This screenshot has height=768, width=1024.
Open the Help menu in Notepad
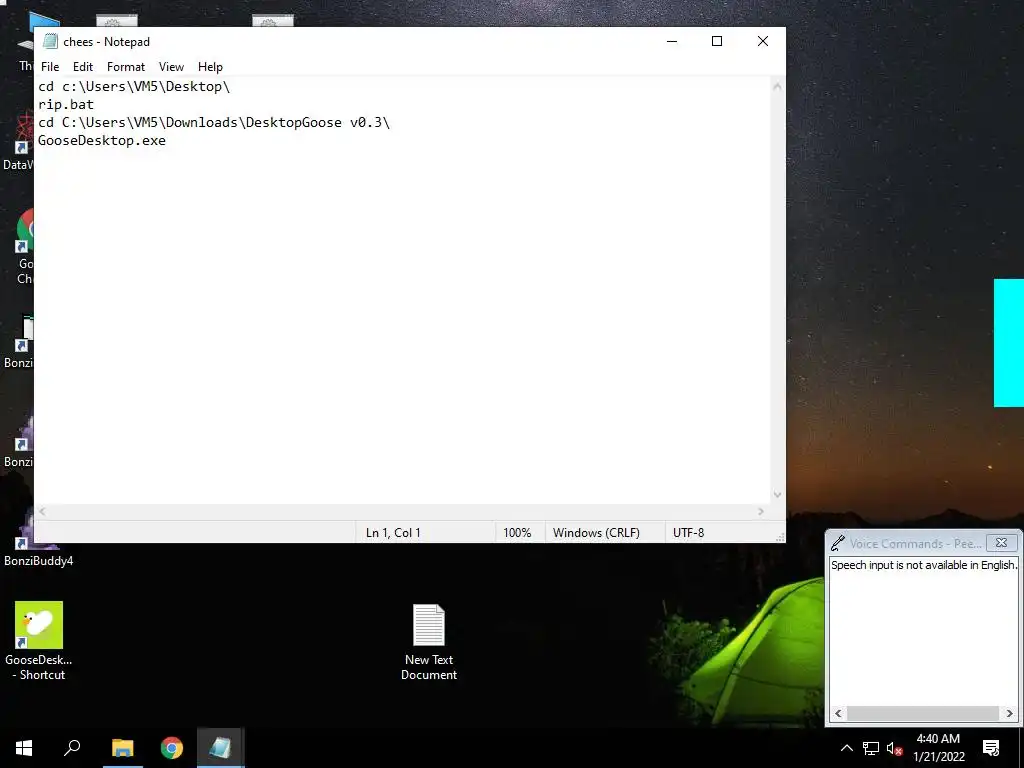[210, 67]
